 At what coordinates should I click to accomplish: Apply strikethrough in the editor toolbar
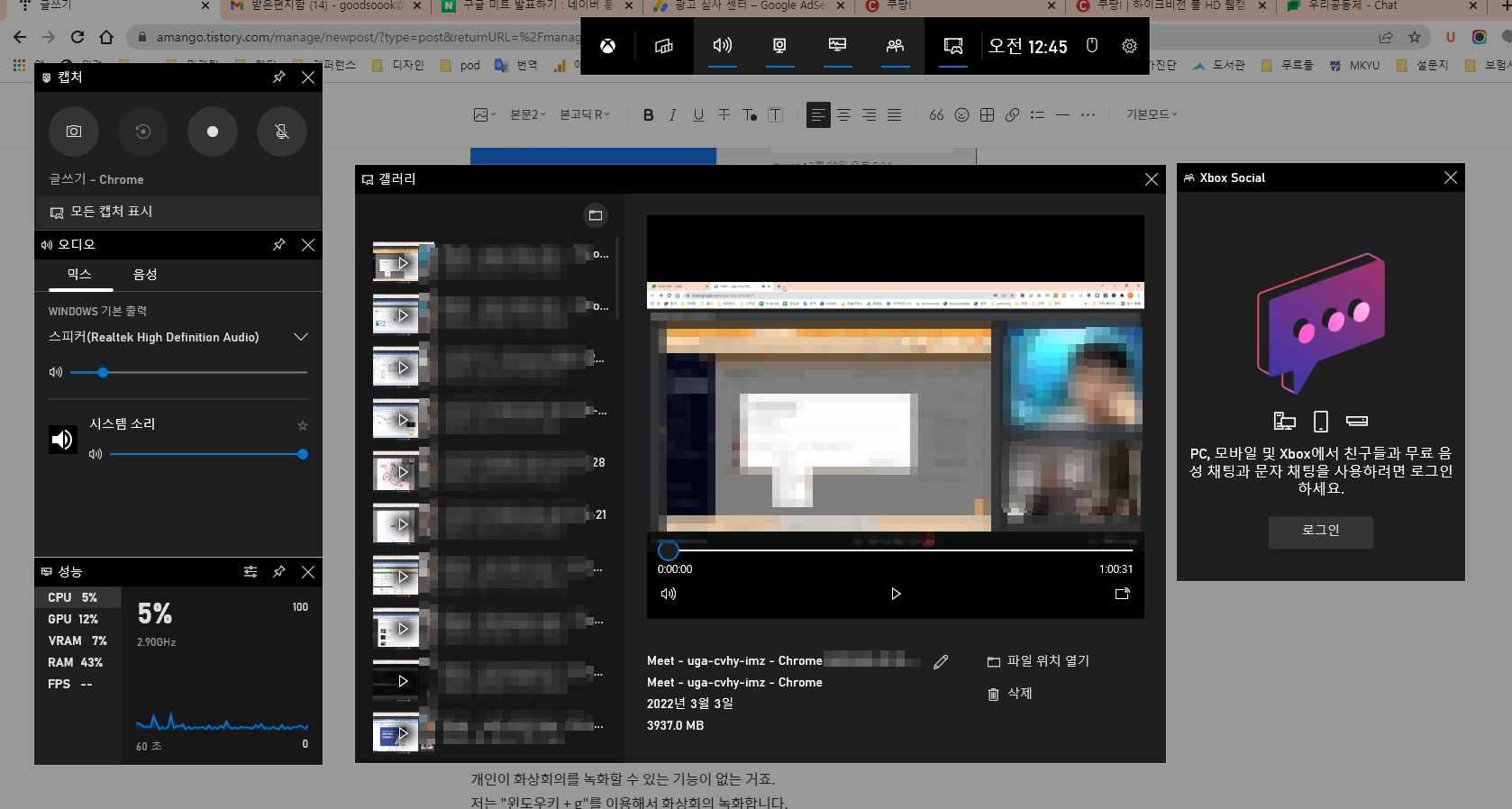point(724,114)
